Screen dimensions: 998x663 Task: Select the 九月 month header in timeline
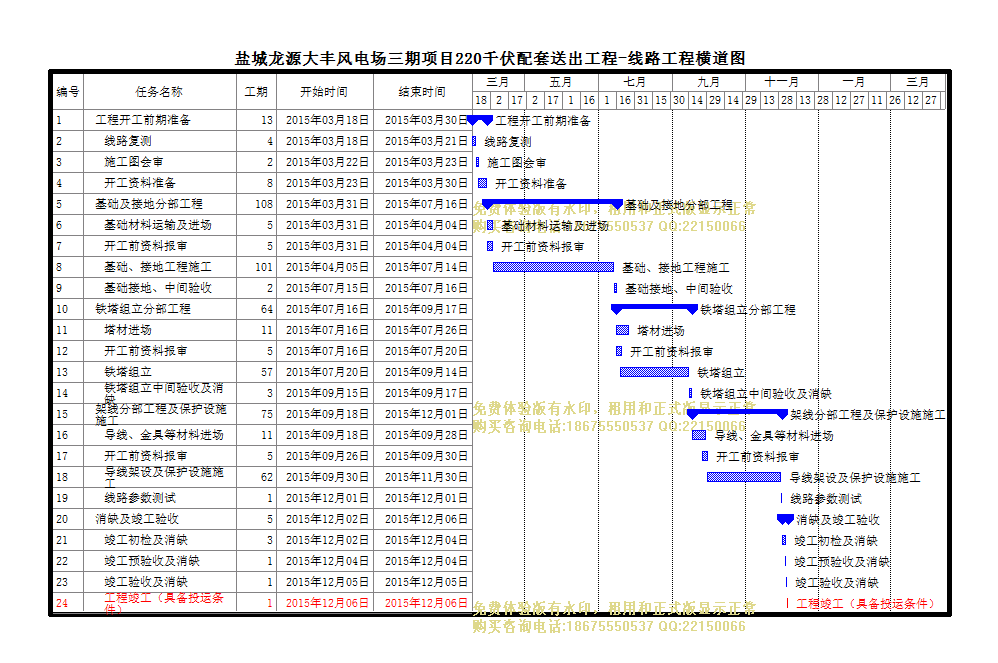708,82
